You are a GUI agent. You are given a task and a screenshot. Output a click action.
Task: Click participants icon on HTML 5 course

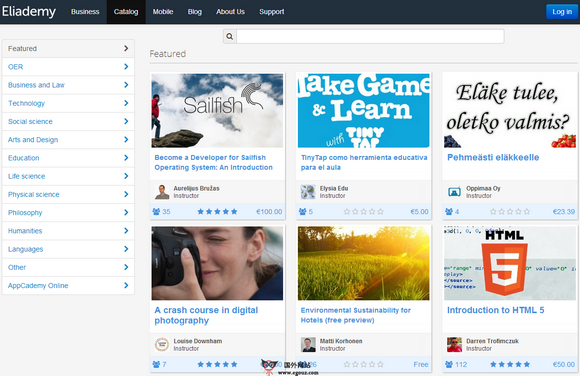pos(449,365)
